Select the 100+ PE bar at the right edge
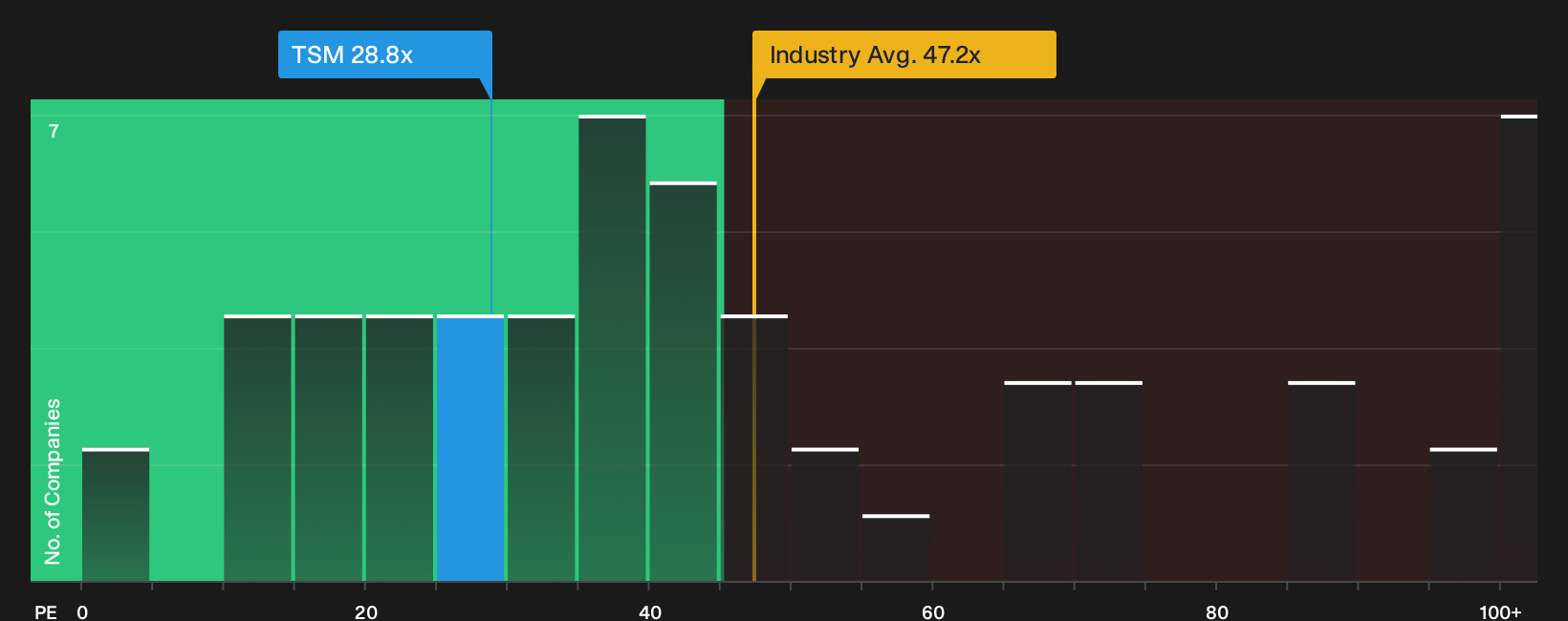1568x621 pixels. coord(1519,348)
